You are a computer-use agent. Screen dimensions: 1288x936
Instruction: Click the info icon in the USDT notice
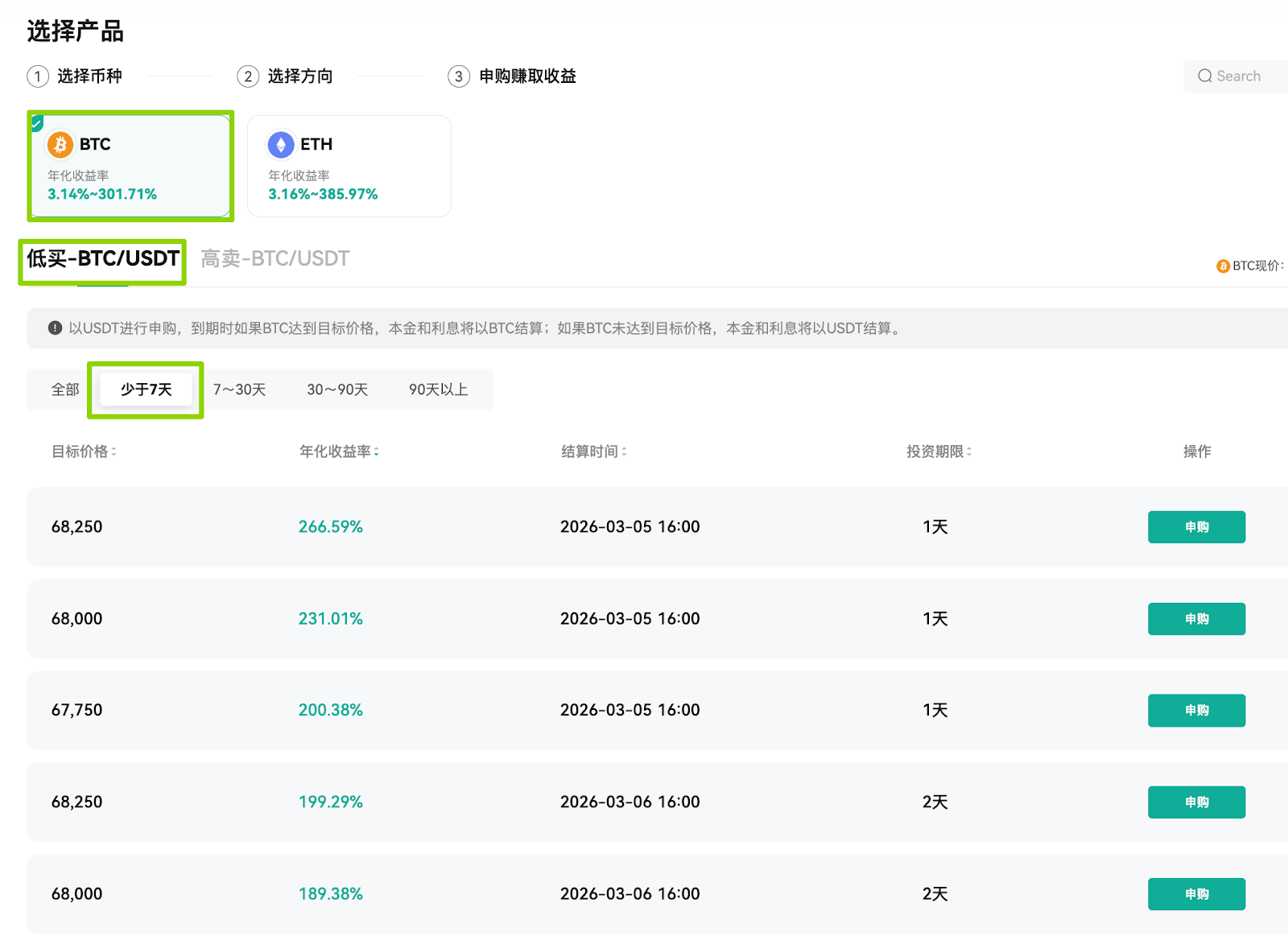pyautogui.click(x=55, y=328)
